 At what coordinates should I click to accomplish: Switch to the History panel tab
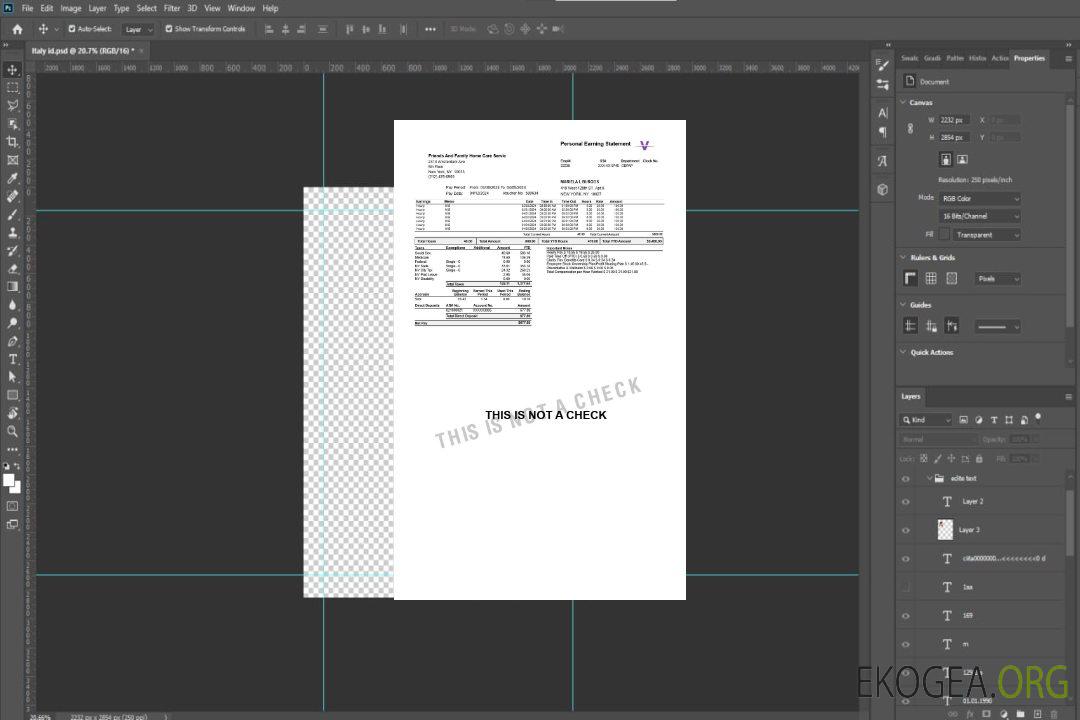(977, 58)
